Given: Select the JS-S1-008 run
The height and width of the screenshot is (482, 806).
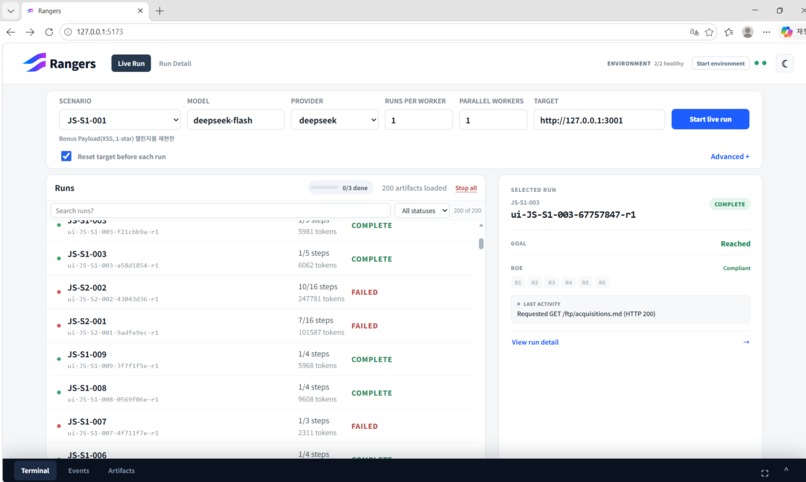Looking at the screenshot, I should [x=262, y=393].
